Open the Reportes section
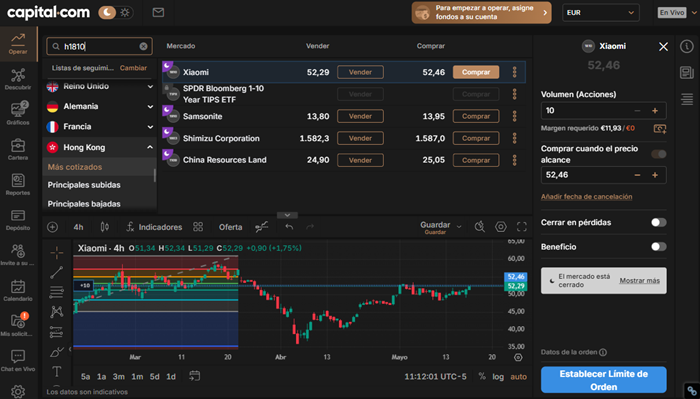Screen dimensions: 700x399 pyautogui.click(x=18, y=184)
